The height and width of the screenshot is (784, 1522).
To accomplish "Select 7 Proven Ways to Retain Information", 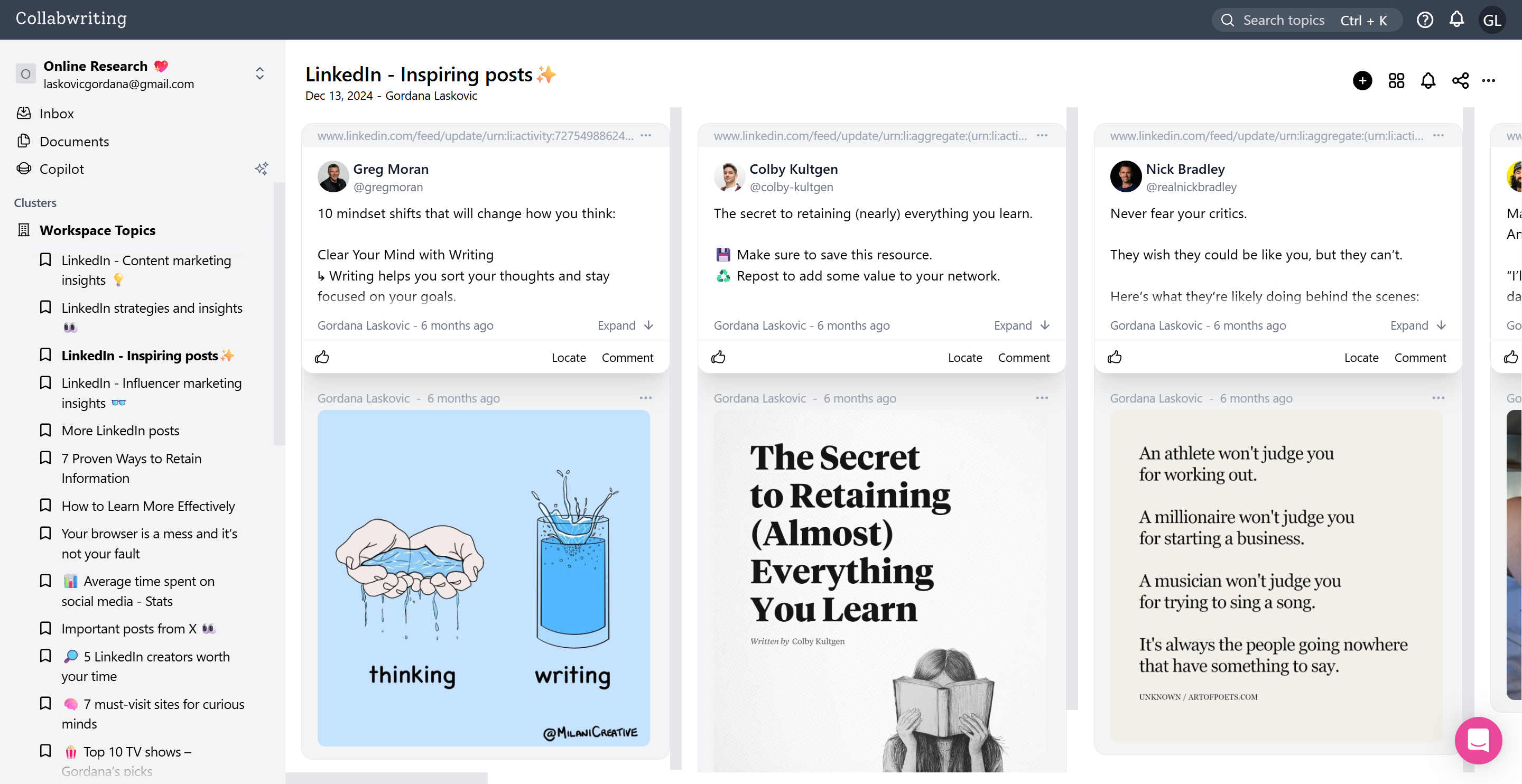I will point(131,469).
